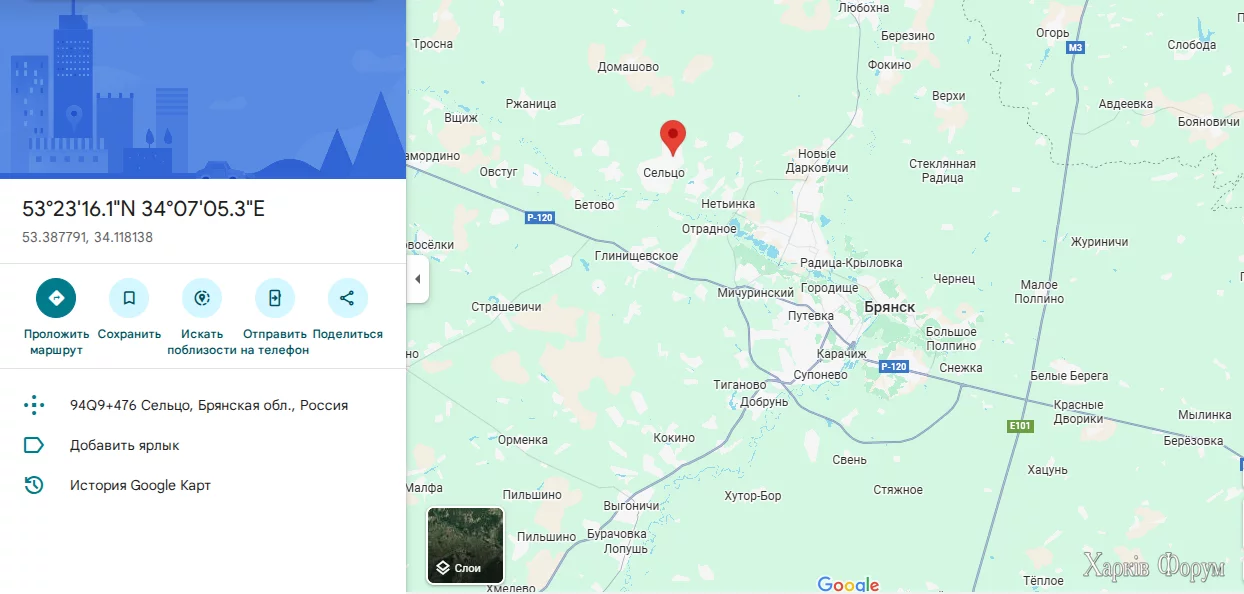
Task: Click the M3 highway badge
Action: point(1075,47)
